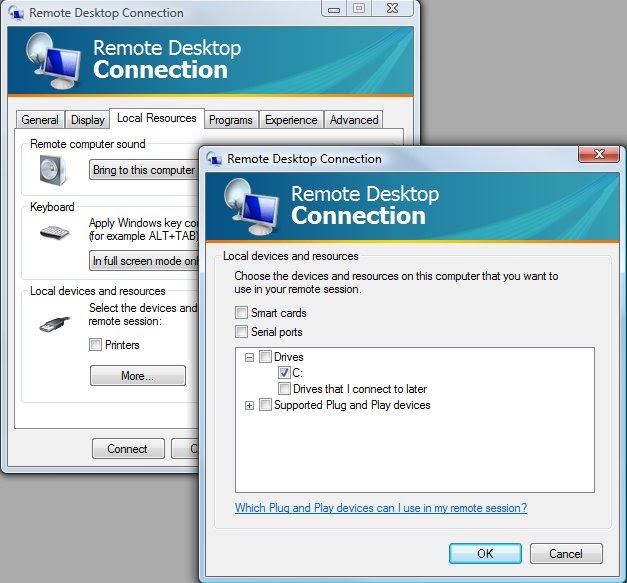Click the keyboard icon in Keyboard section

[x=54, y=232]
